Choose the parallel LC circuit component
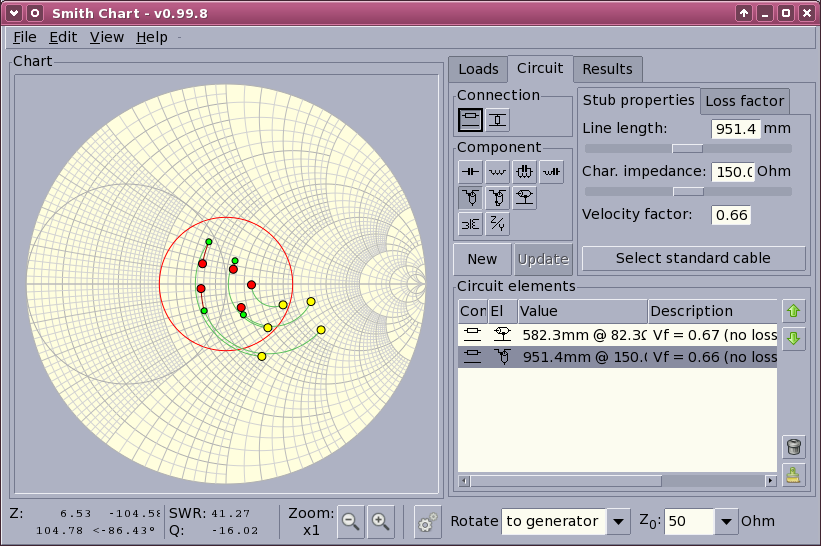821x546 pixels. [x=525, y=172]
